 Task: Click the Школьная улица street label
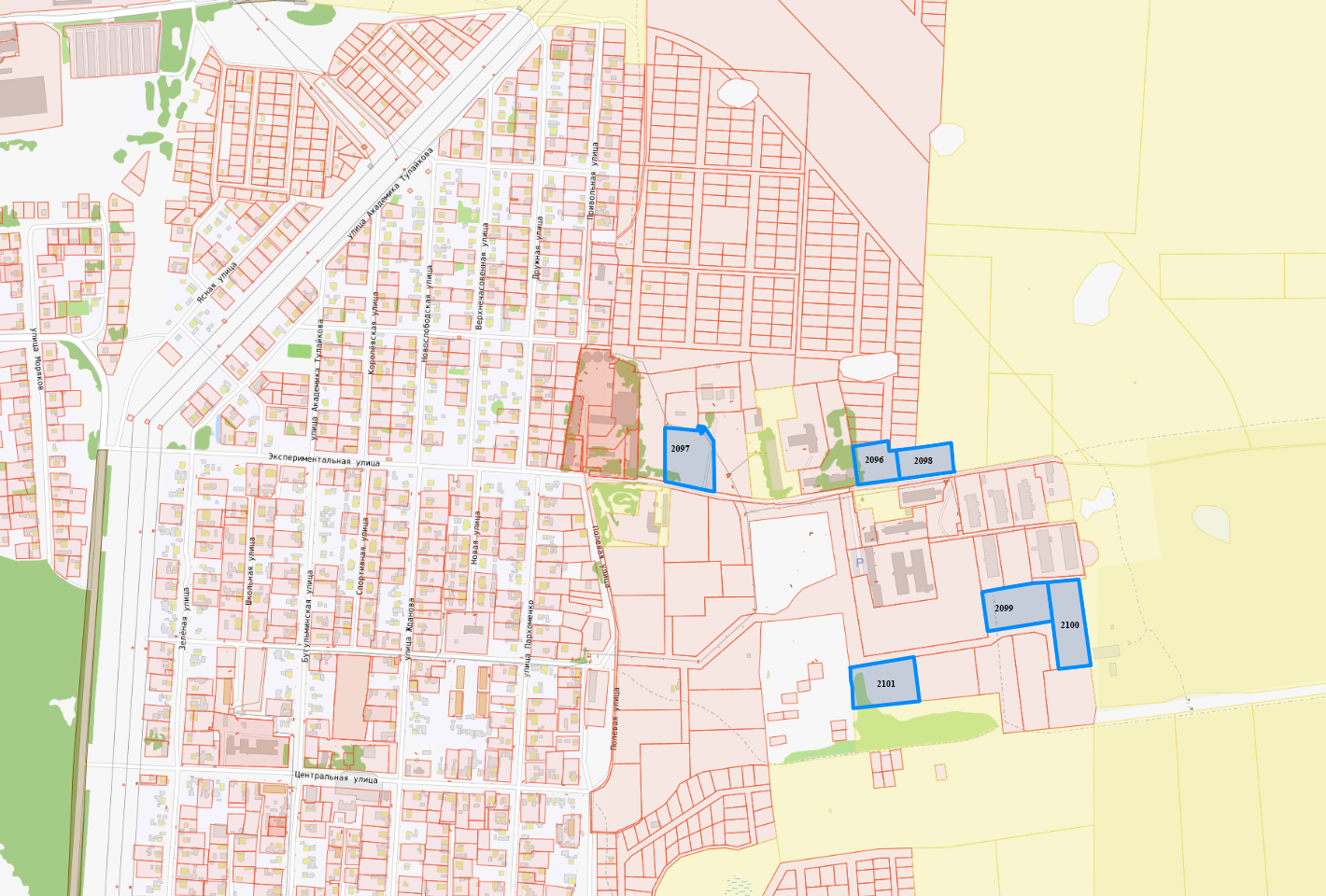tap(250, 570)
